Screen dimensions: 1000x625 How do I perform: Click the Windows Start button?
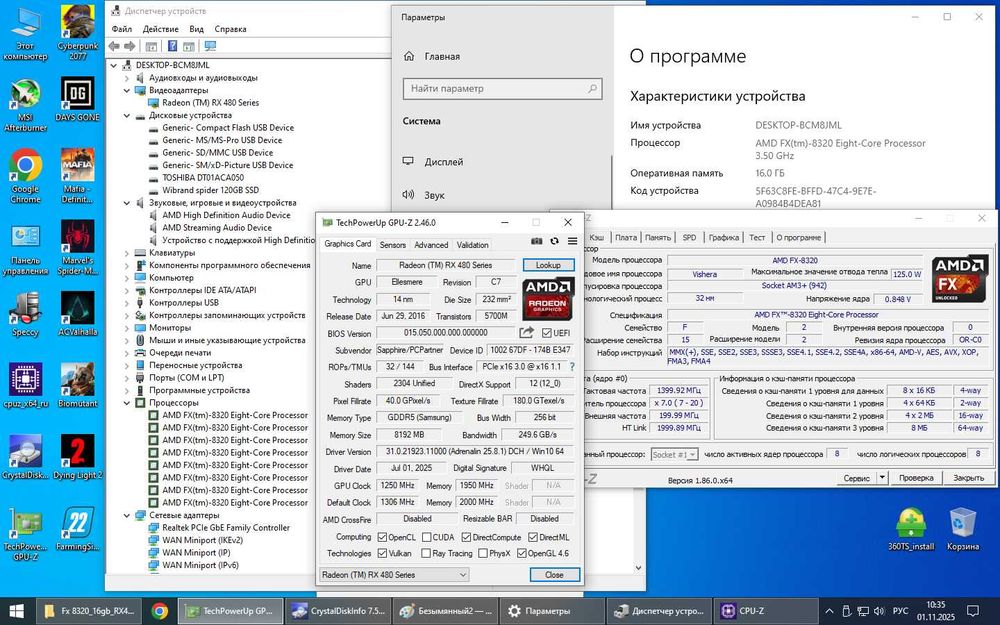coord(16,611)
